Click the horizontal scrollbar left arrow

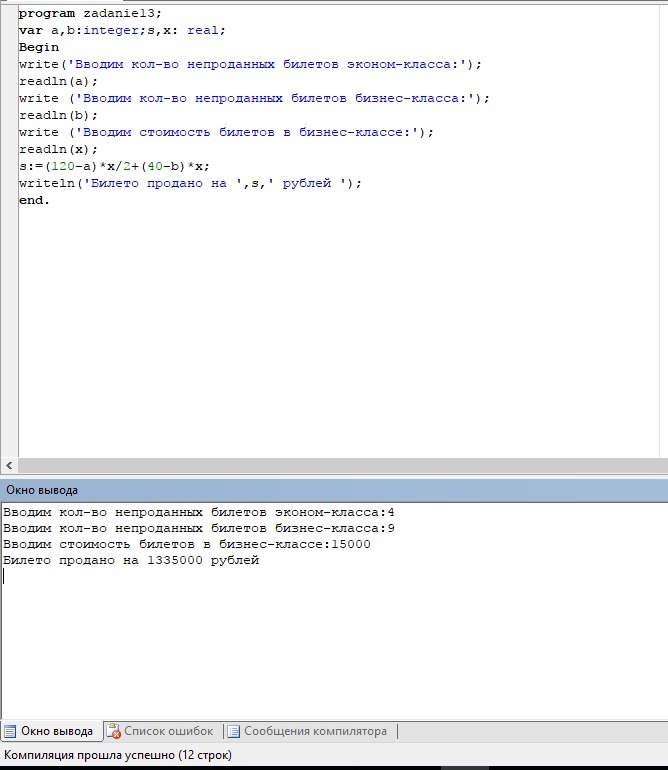coord(9,465)
